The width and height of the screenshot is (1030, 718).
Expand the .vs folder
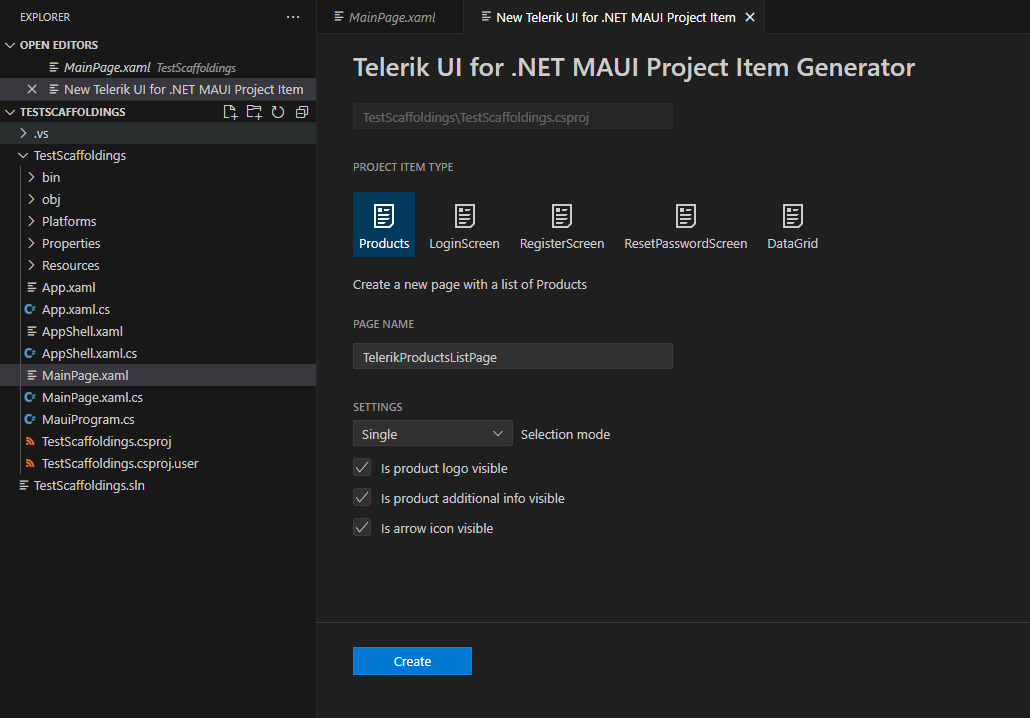pyautogui.click(x=158, y=133)
